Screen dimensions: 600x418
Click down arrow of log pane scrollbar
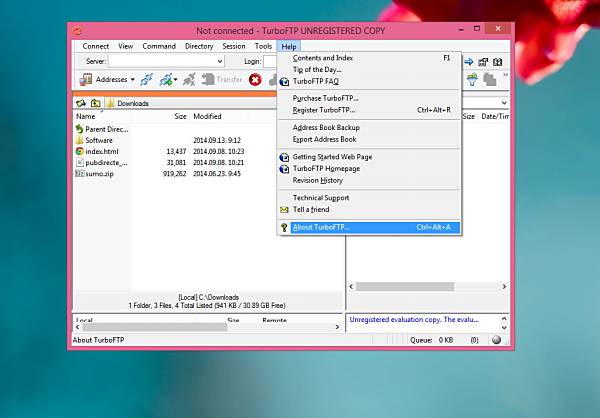(x=504, y=328)
